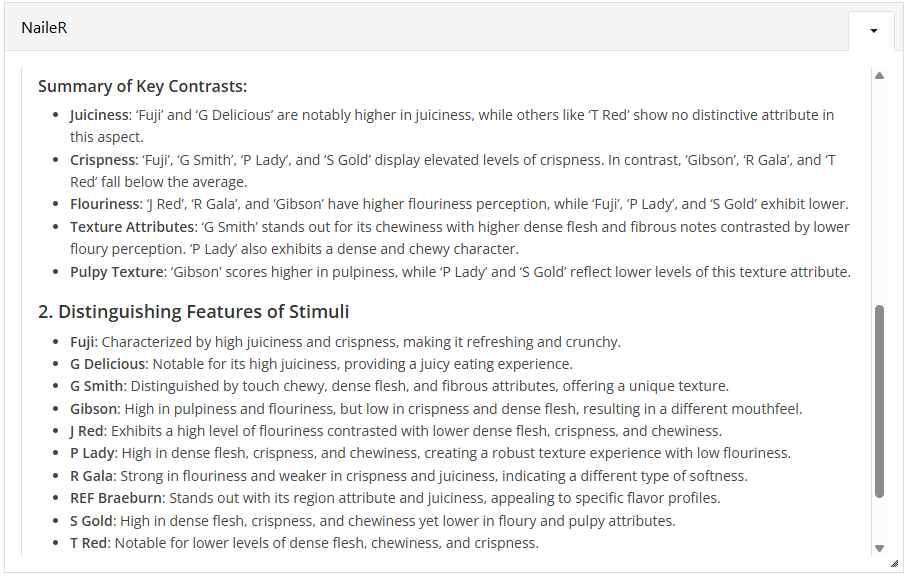The height and width of the screenshot is (577, 908).
Task: Click the resize grip at the panel corner
Action: point(895,563)
